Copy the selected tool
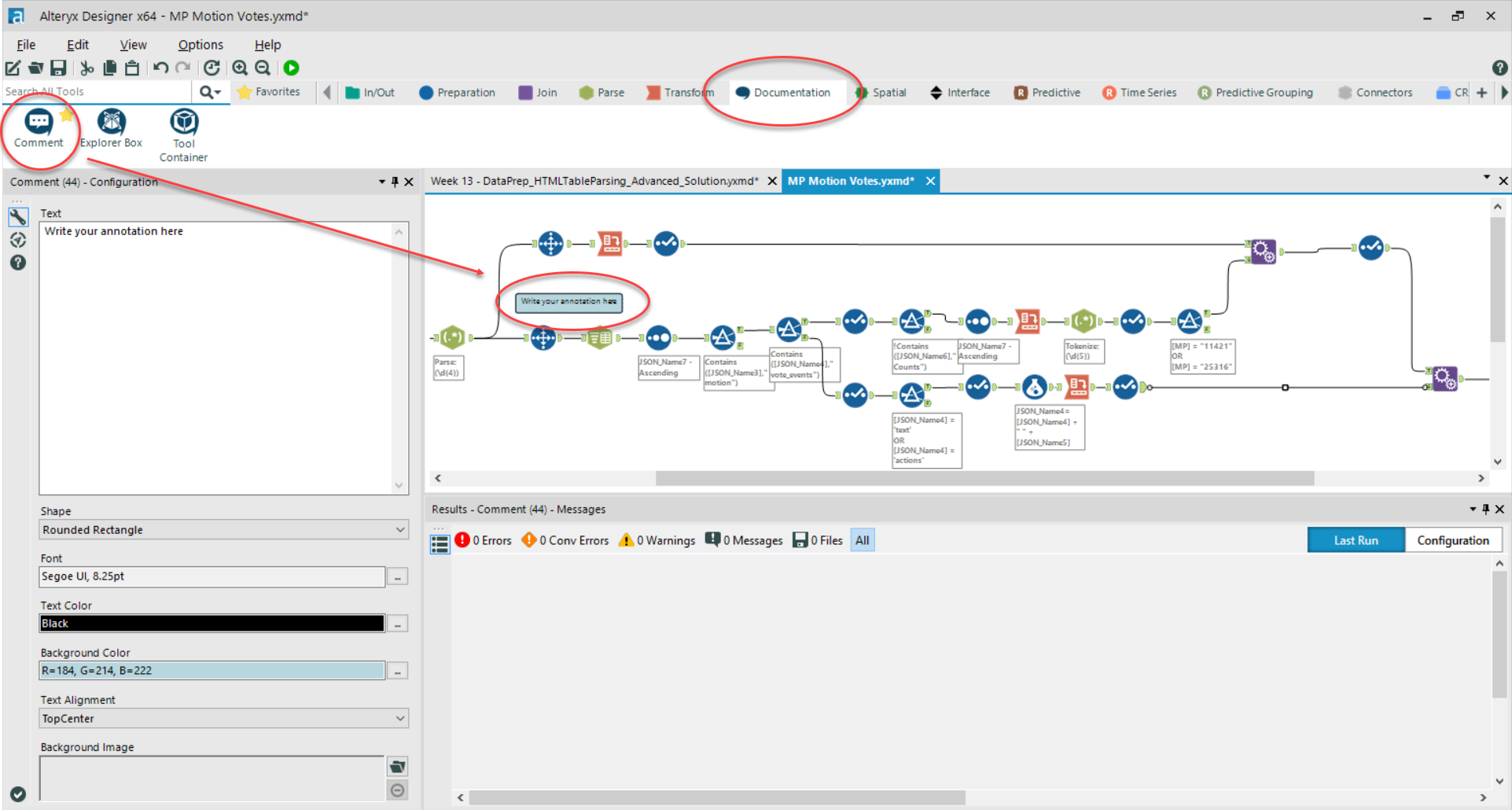The width and height of the screenshot is (1512, 810). pyautogui.click(x=110, y=68)
